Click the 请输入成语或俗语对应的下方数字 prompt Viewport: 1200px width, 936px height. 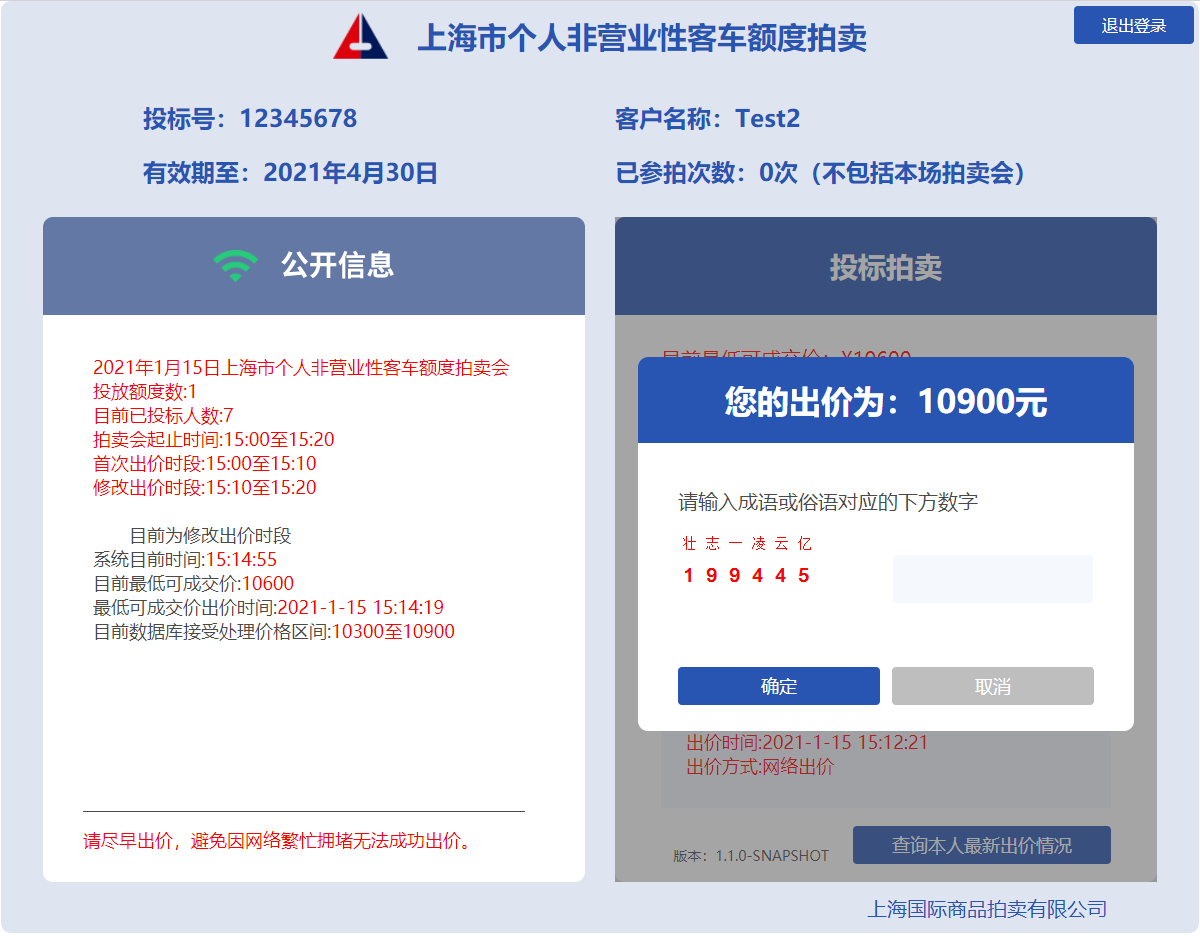point(828,502)
